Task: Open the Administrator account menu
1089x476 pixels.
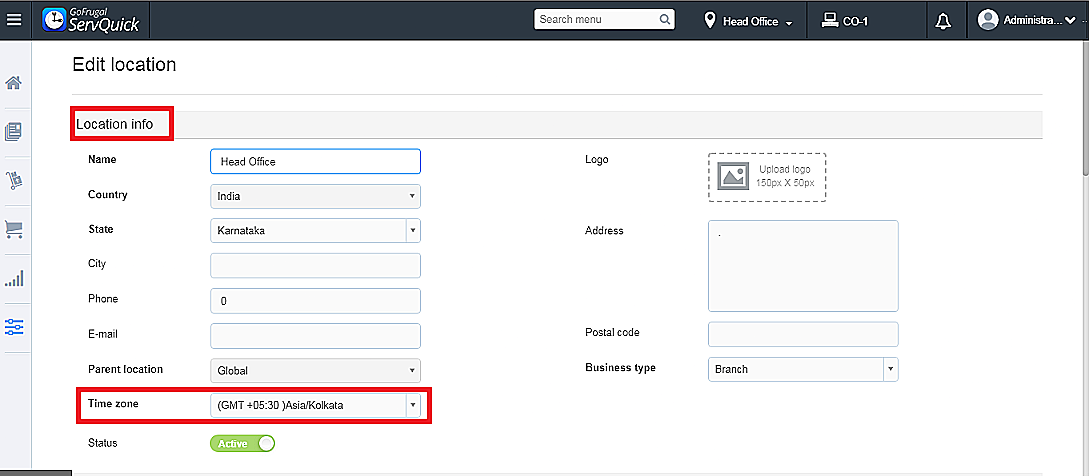Action: point(1029,20)
